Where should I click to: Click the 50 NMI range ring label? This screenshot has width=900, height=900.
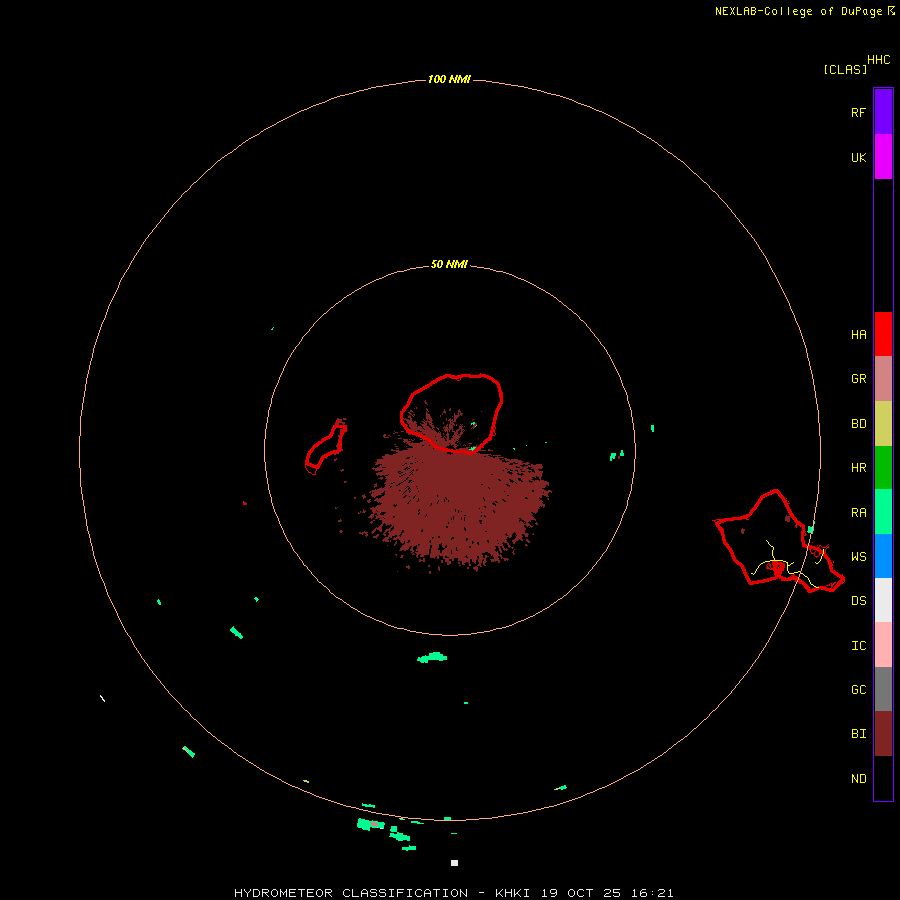(449, 264)
